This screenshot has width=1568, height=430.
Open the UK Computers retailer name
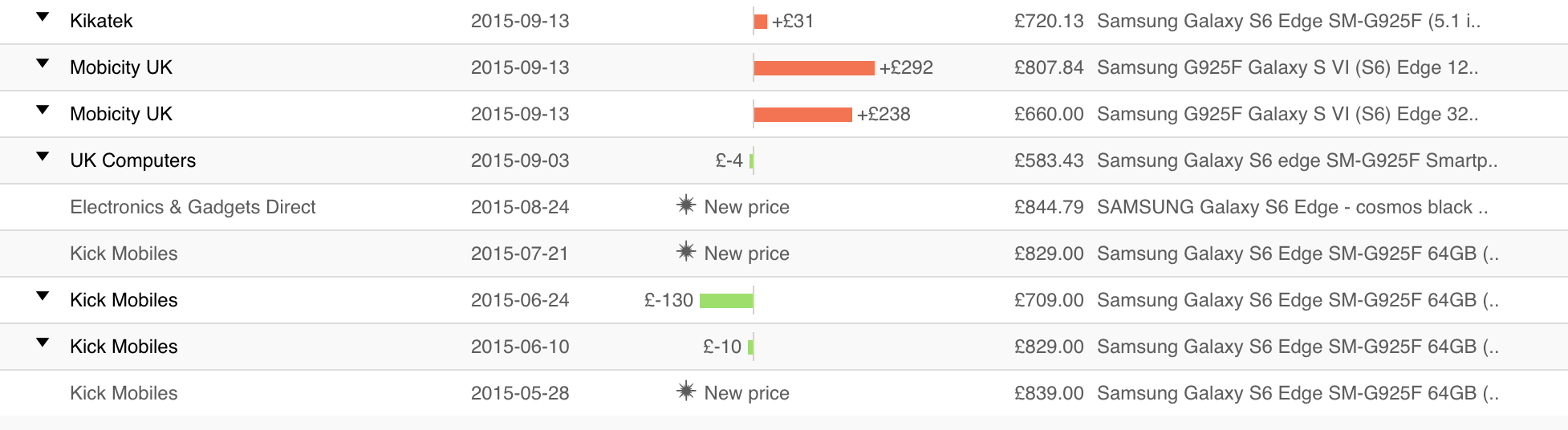pos(132,160)
